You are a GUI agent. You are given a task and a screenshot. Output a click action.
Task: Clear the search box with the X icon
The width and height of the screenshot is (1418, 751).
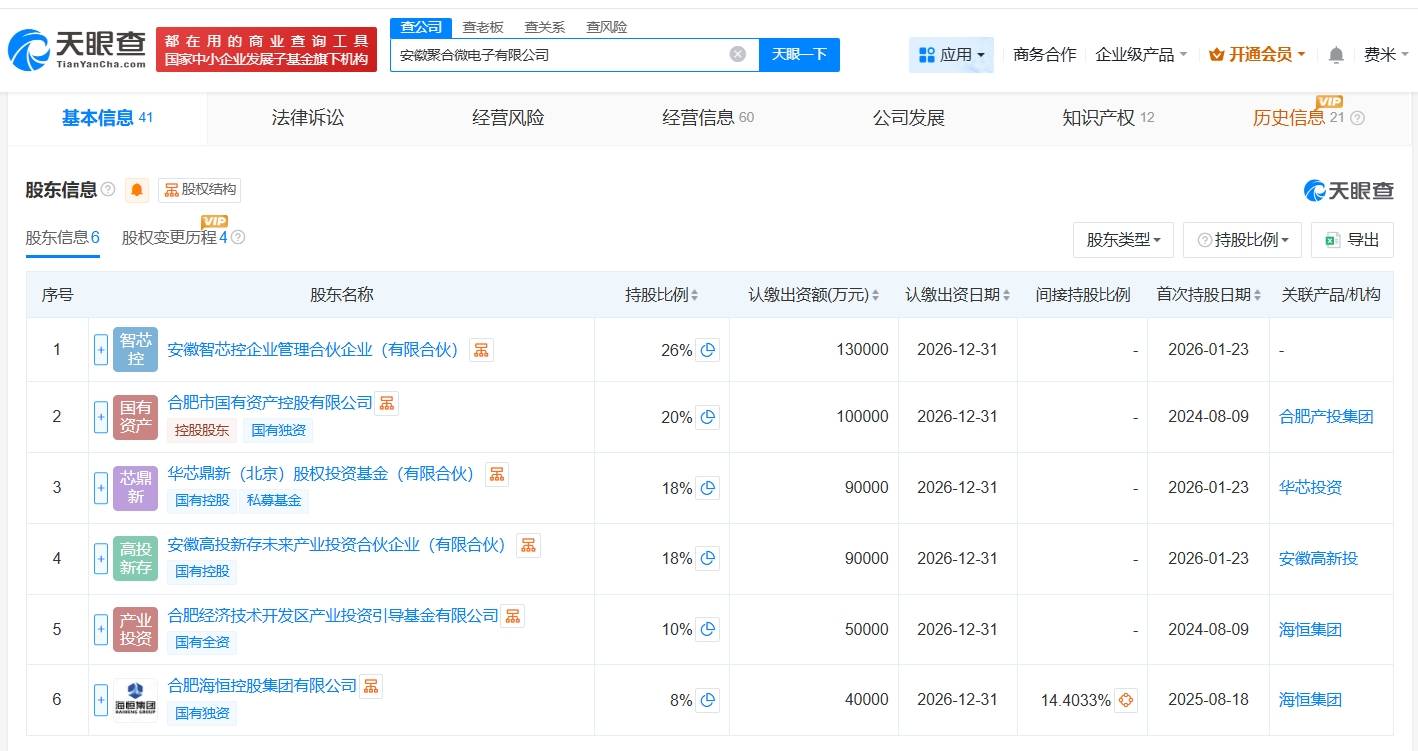click(x=737, y=54)
